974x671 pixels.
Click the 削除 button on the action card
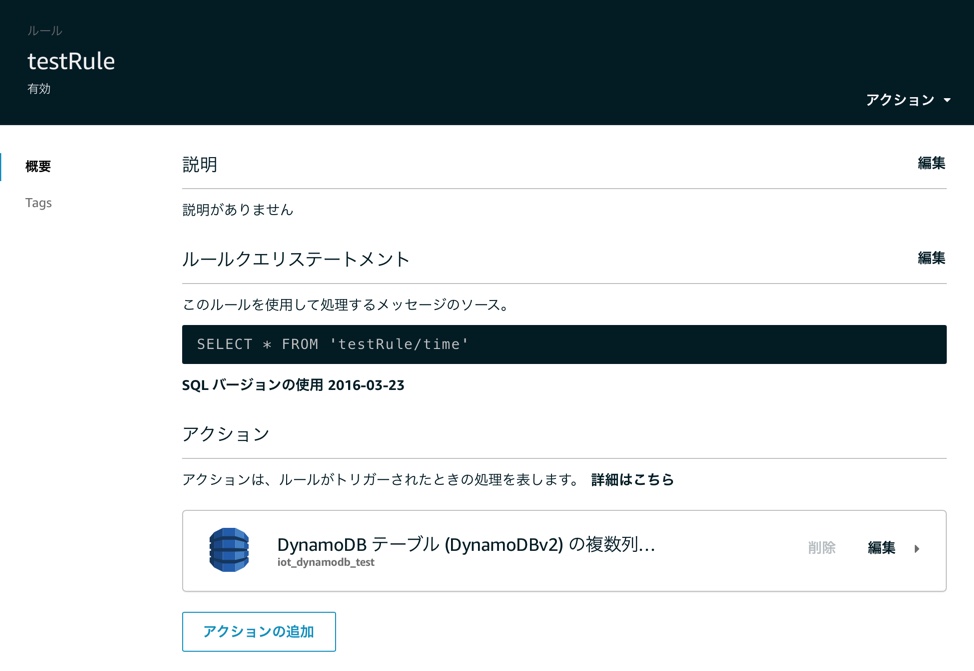coord(821,549)
